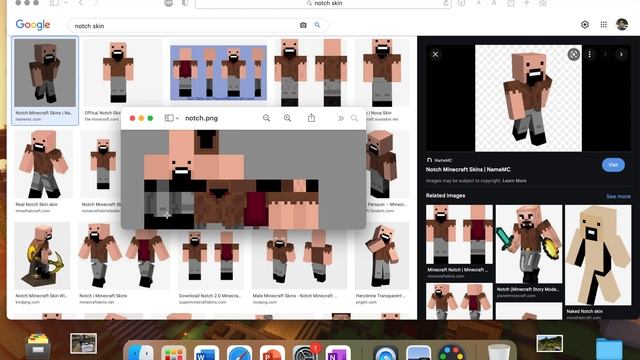Open the Google apps grid
Image resolution: width=640 pixels, height=360 pixels.
pos(604,24)
